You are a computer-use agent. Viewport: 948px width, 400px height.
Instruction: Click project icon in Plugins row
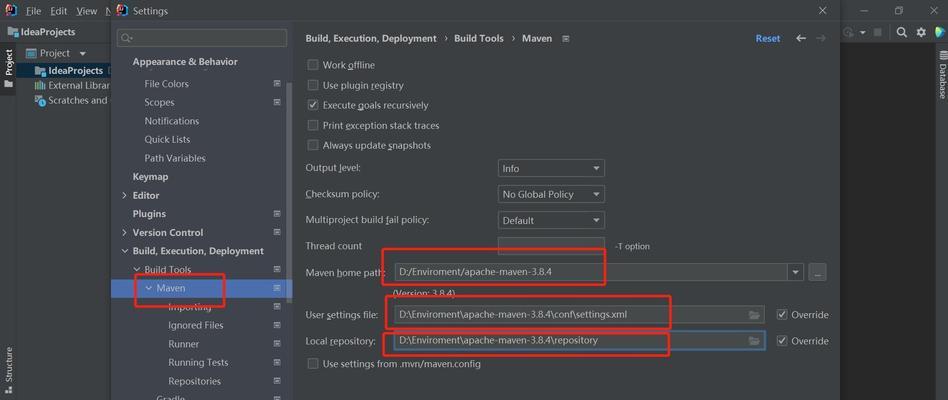[x=277, y=214]
